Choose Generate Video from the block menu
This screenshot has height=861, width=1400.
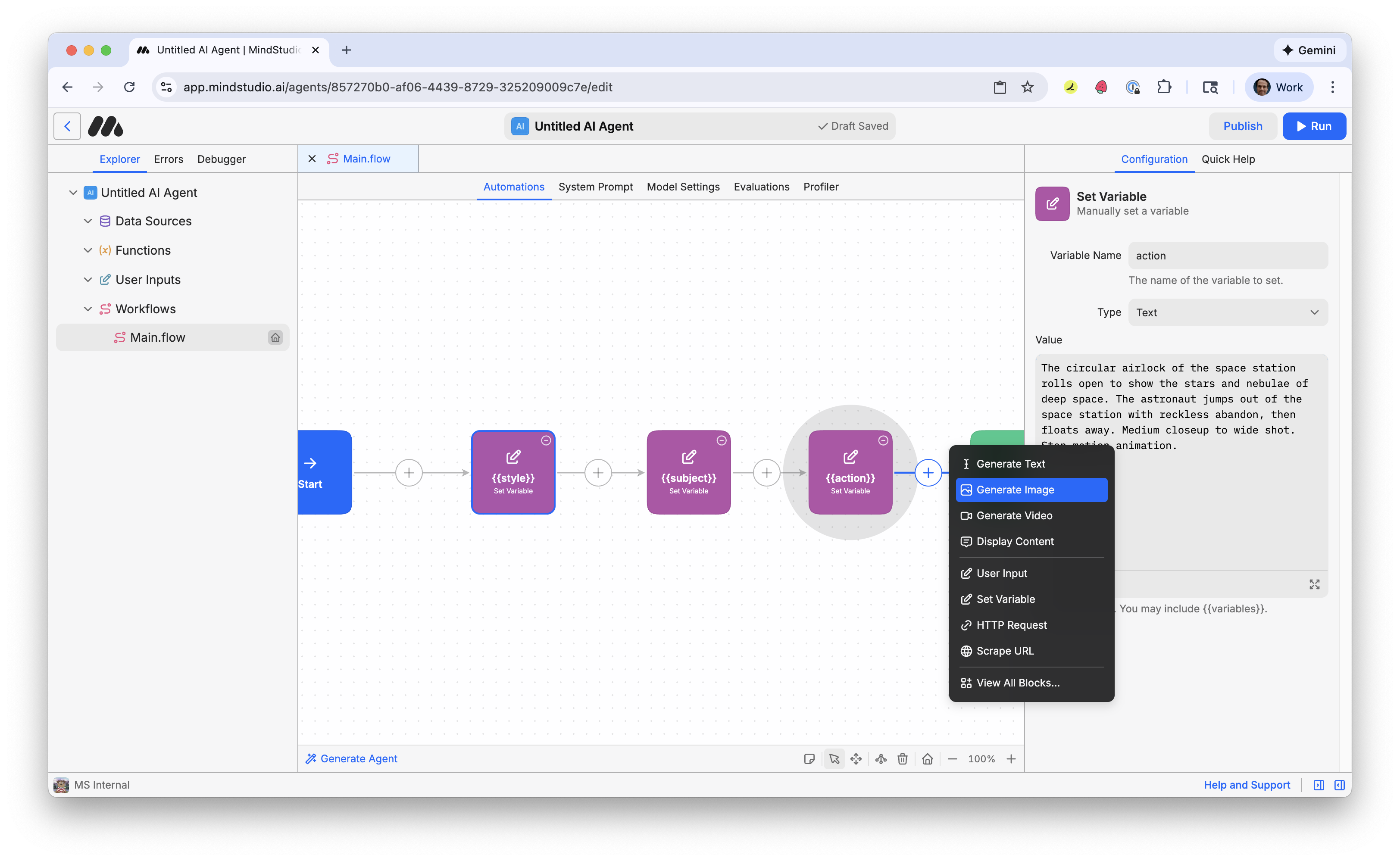(1014, 515)
